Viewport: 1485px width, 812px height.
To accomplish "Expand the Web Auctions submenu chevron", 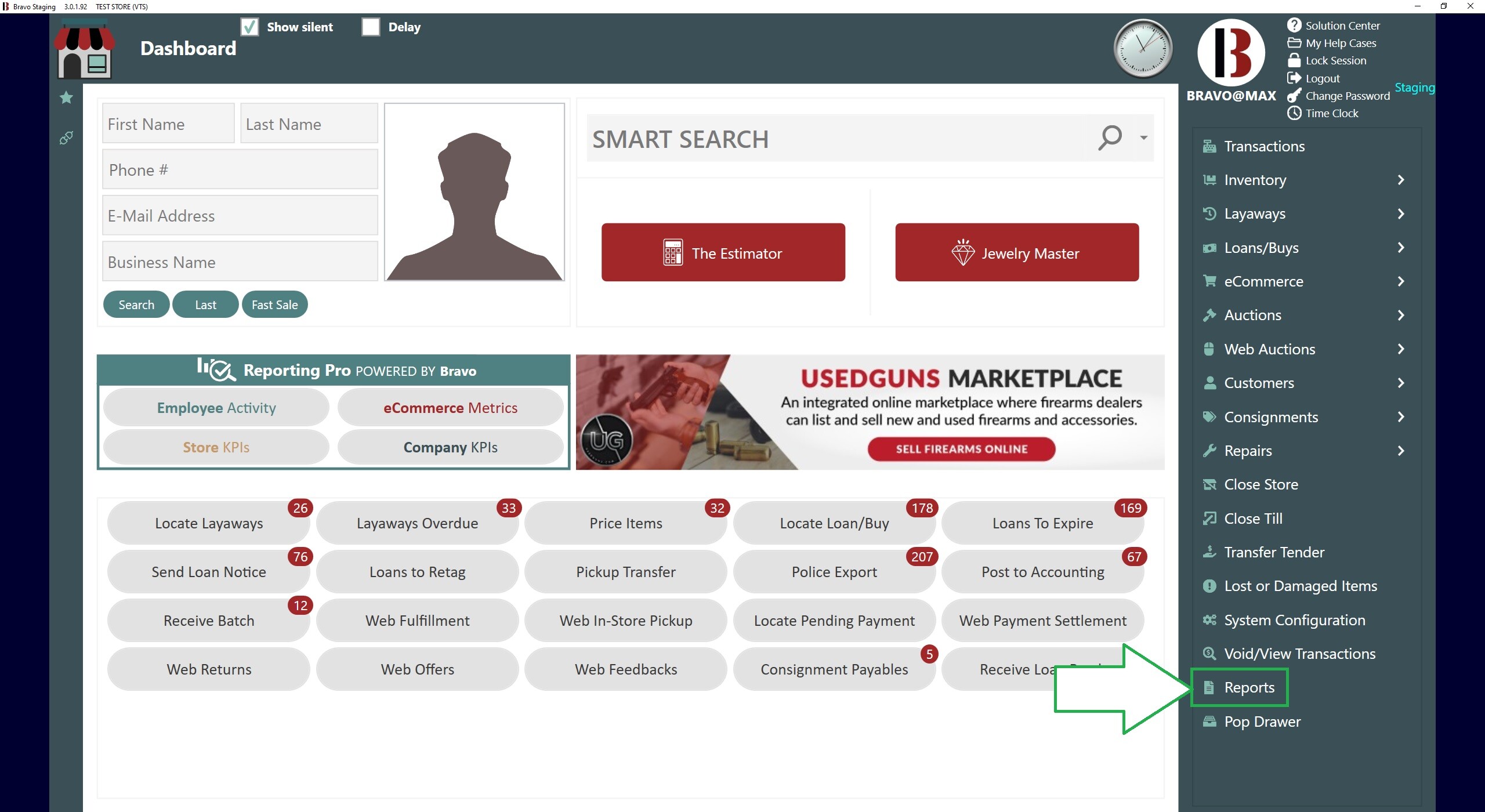I will tap(1401, 349).
